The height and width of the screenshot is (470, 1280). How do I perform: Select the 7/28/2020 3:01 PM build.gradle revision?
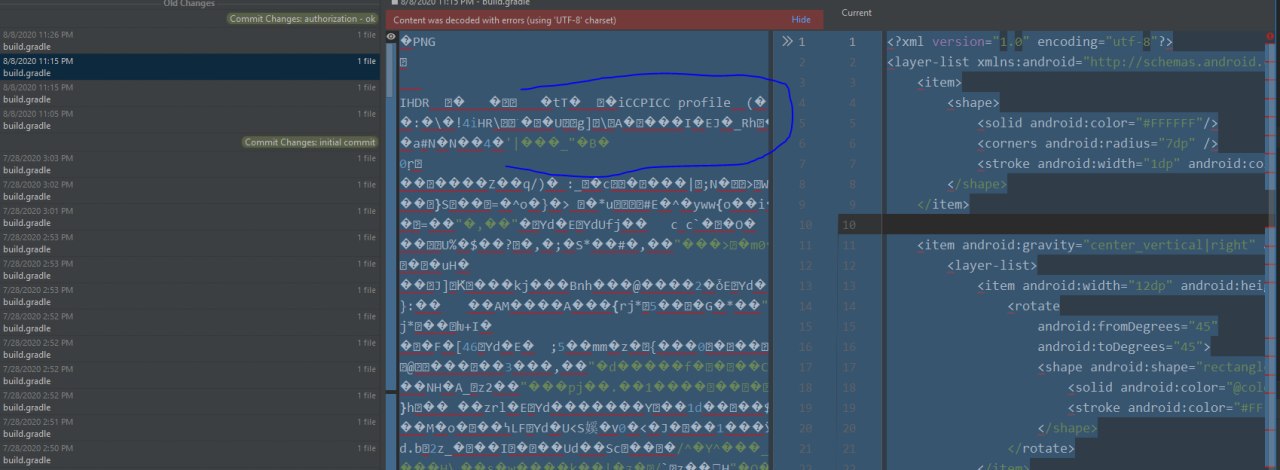190,217
